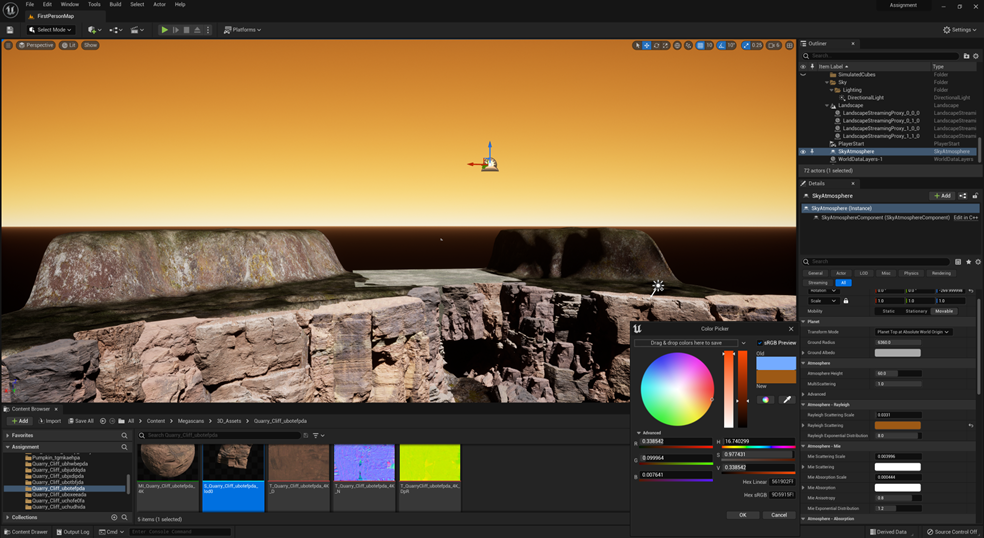The width and height of the screenshot is (984, 538).
Task: Open the Build menu
Action: pos(115,4)
